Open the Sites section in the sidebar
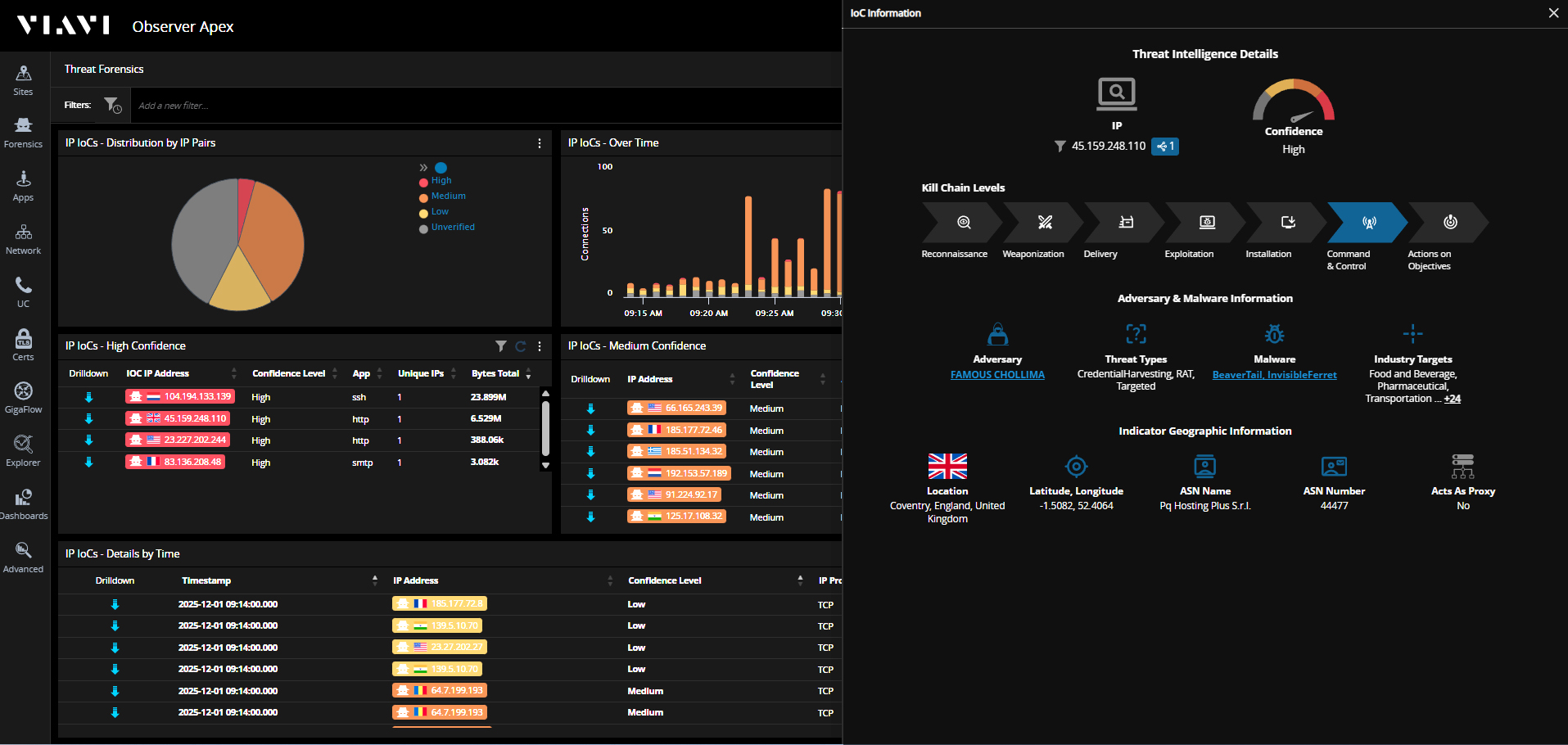 coord(23,80)
